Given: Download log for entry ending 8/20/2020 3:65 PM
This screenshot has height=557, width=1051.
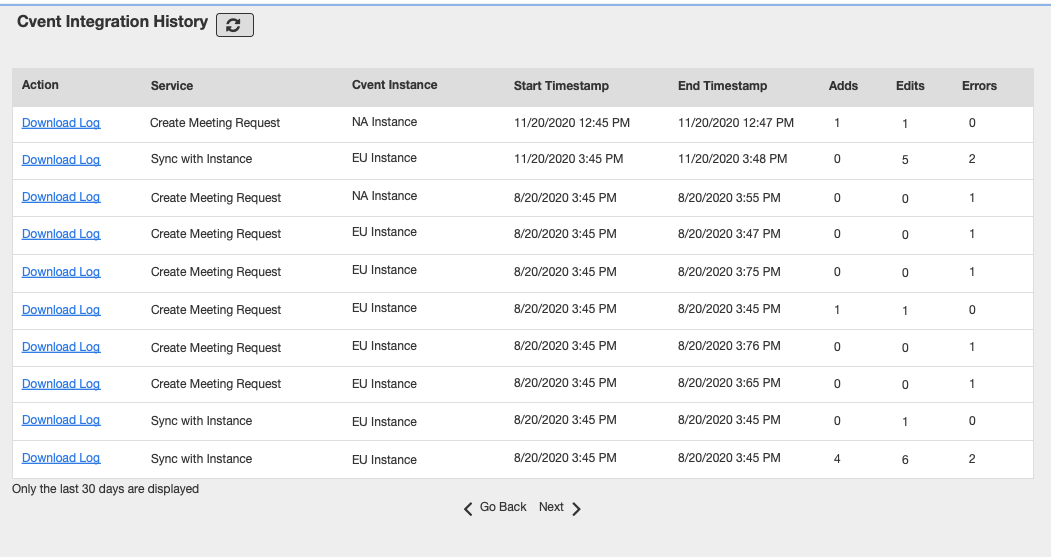Looking at the screenshot, I should tap(61, 384).
